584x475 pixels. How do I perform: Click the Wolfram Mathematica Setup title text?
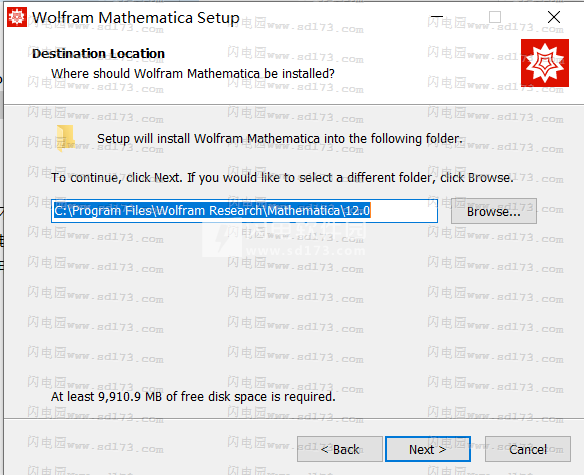click(x=136, y=18)
